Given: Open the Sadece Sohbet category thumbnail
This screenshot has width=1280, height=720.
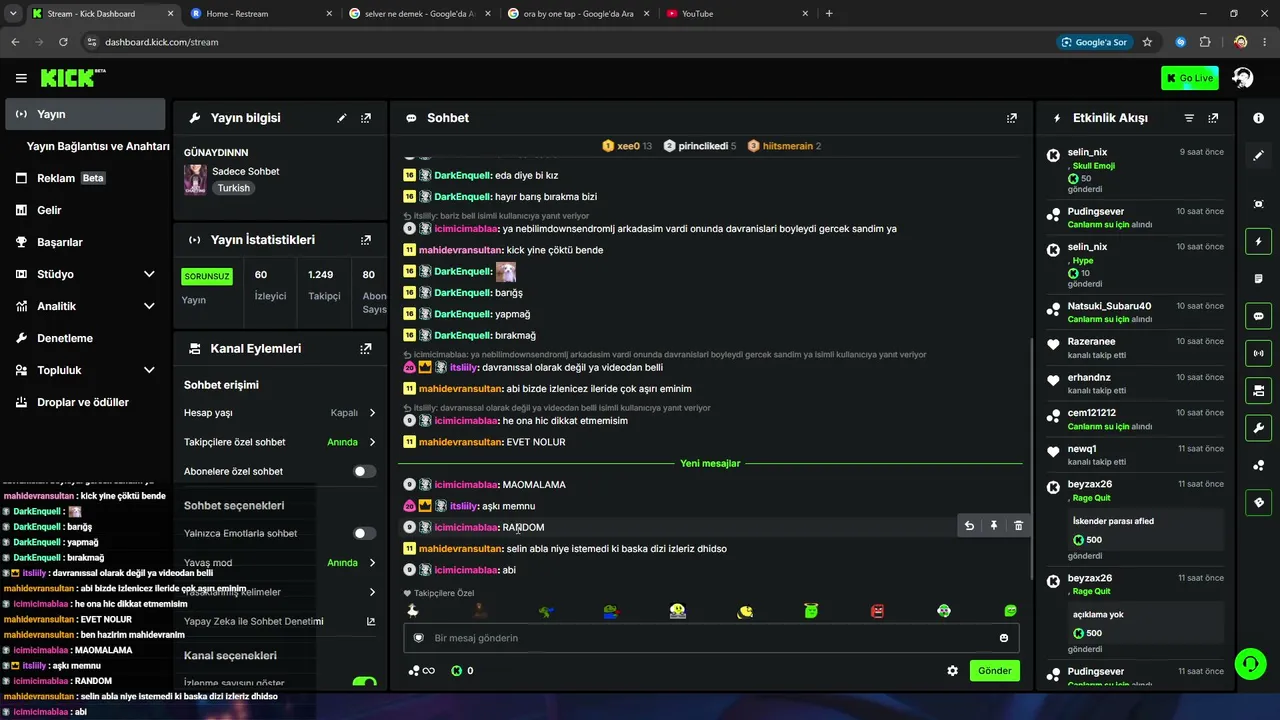Looking at the screenshot, I should [195, 179].
